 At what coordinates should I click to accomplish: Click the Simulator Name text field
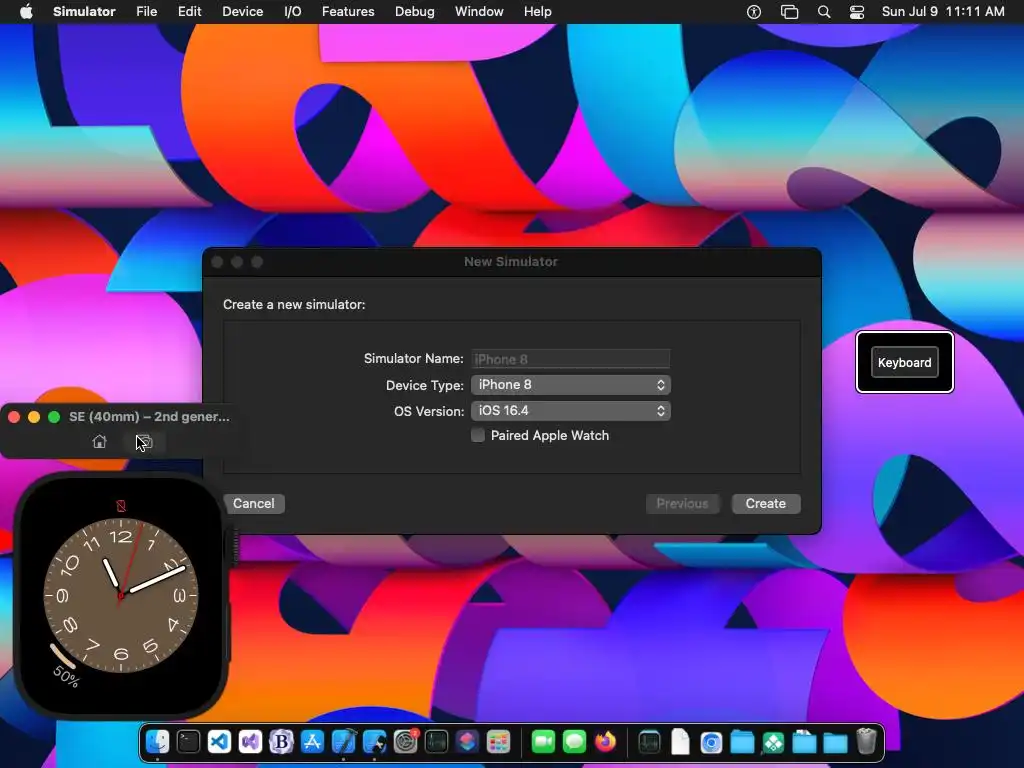[570, 359]
